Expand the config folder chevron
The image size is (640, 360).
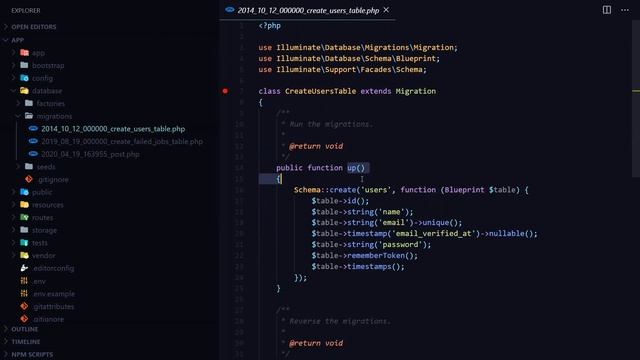click(x=13, y=78)
